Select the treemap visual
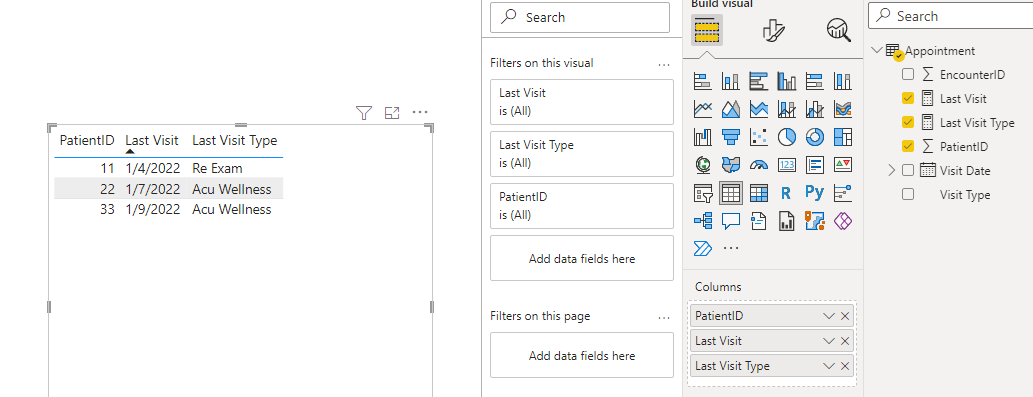This screenshot has width=1033, height=397. click(843, 137)
